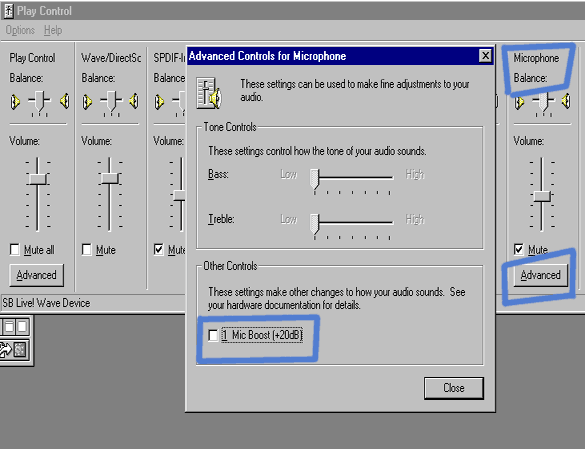The width and height of the screenshot is (585, 449).
Task: Click the Advanced button under Play Control
Action: (x=37, y=275)
